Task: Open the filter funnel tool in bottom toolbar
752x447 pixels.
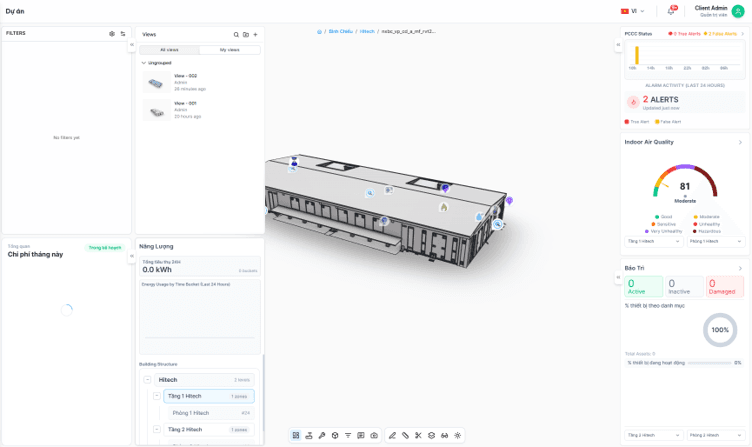Action: click(x=348, y=435)
